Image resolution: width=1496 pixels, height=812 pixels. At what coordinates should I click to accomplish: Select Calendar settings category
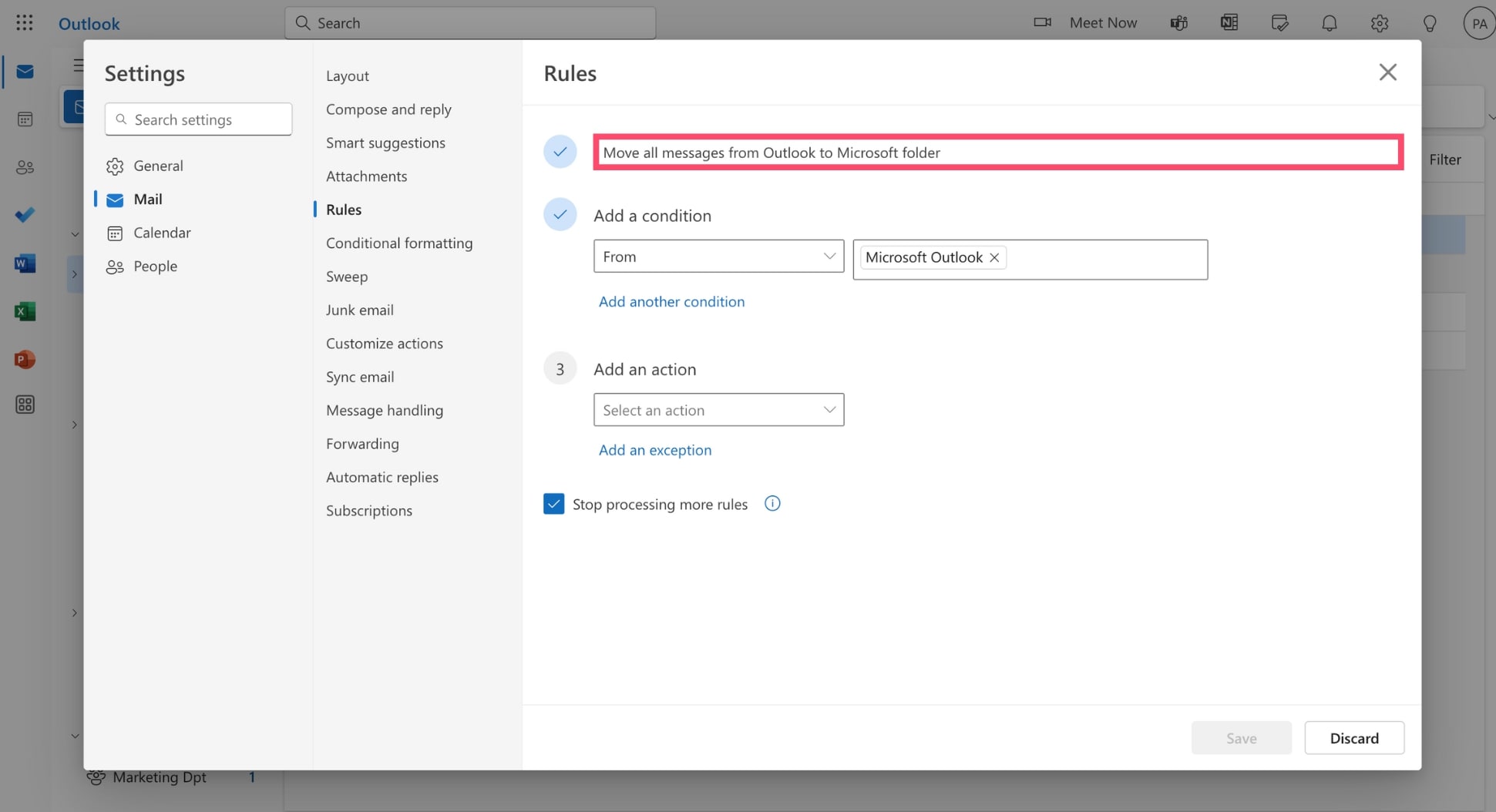149,233
